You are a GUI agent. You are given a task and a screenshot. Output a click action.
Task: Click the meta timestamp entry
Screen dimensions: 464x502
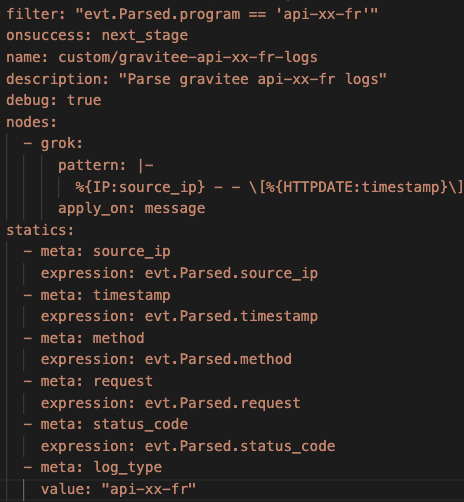(106, 295)
